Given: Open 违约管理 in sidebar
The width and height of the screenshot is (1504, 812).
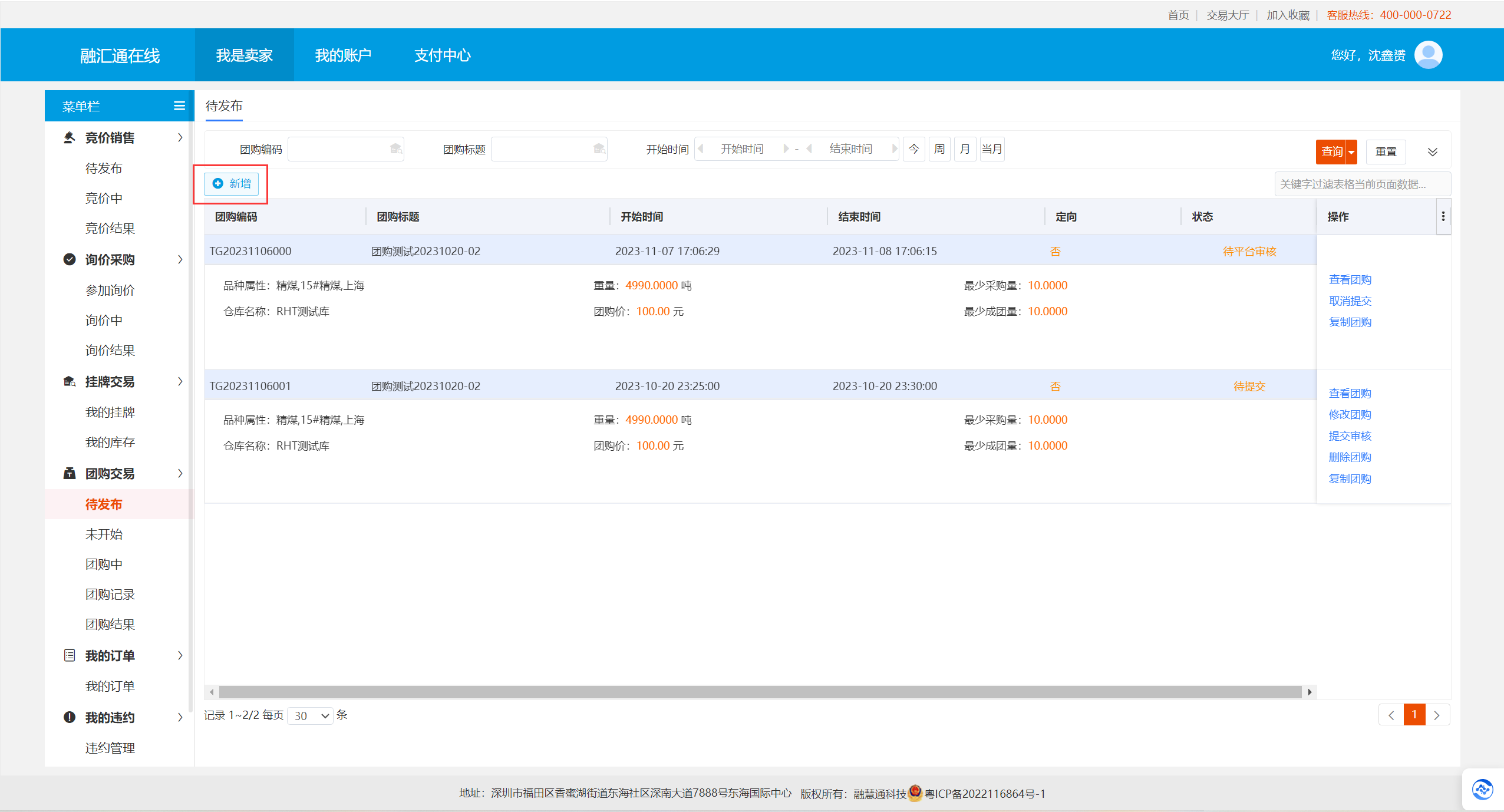Looking at the screenshot, I should 110,748.
